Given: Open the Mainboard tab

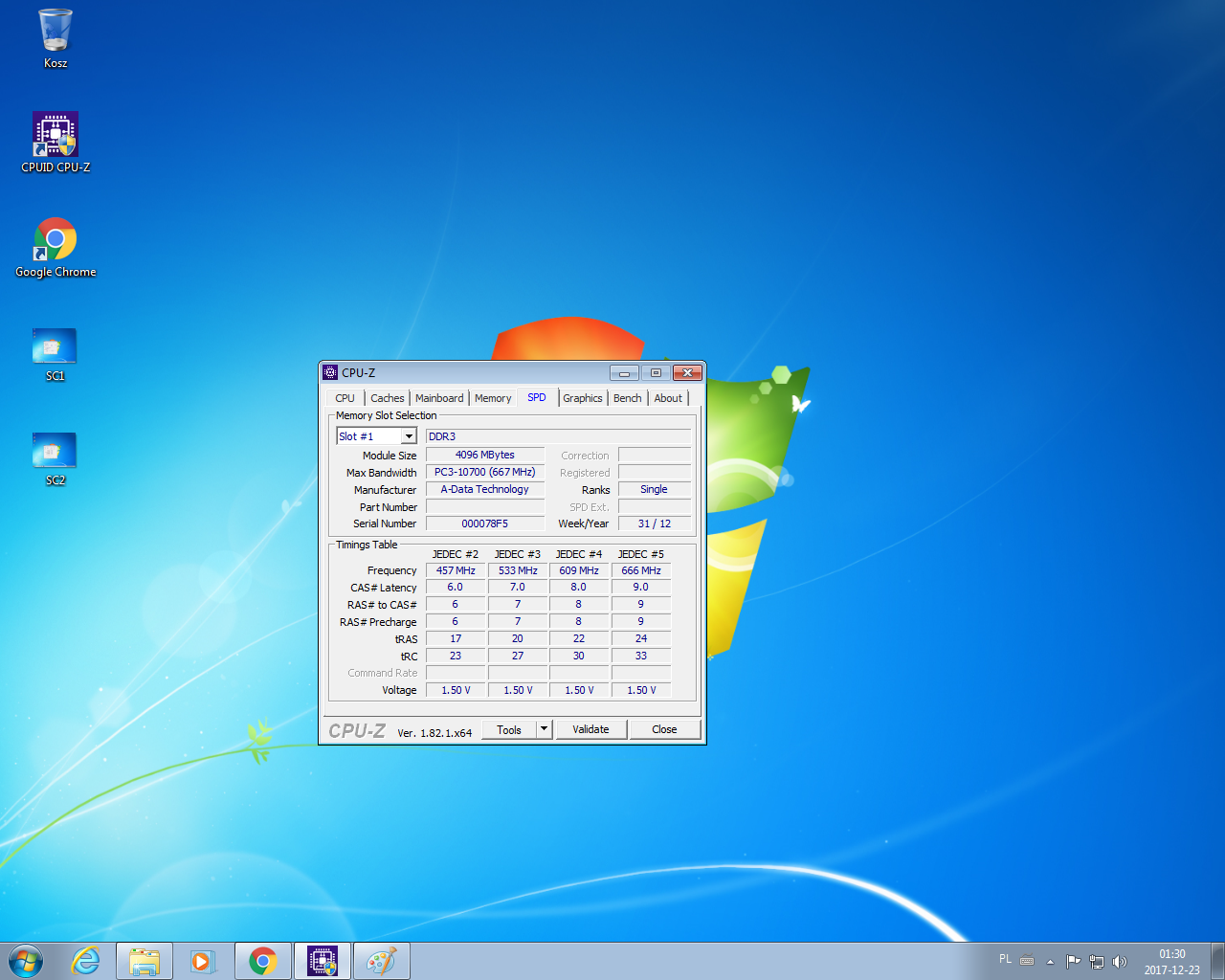Looking at the screenshot, I should tap(439, 398).
